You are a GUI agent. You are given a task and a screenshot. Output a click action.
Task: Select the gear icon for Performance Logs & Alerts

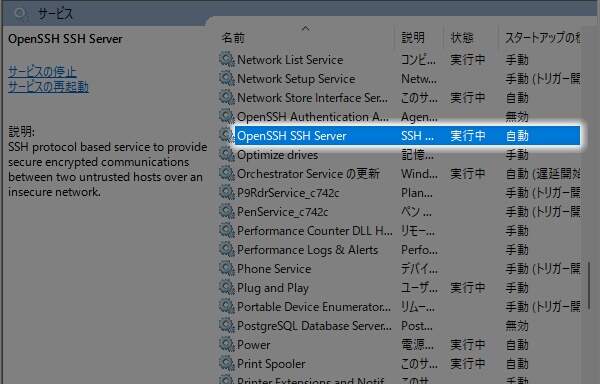tap(227, 250)
